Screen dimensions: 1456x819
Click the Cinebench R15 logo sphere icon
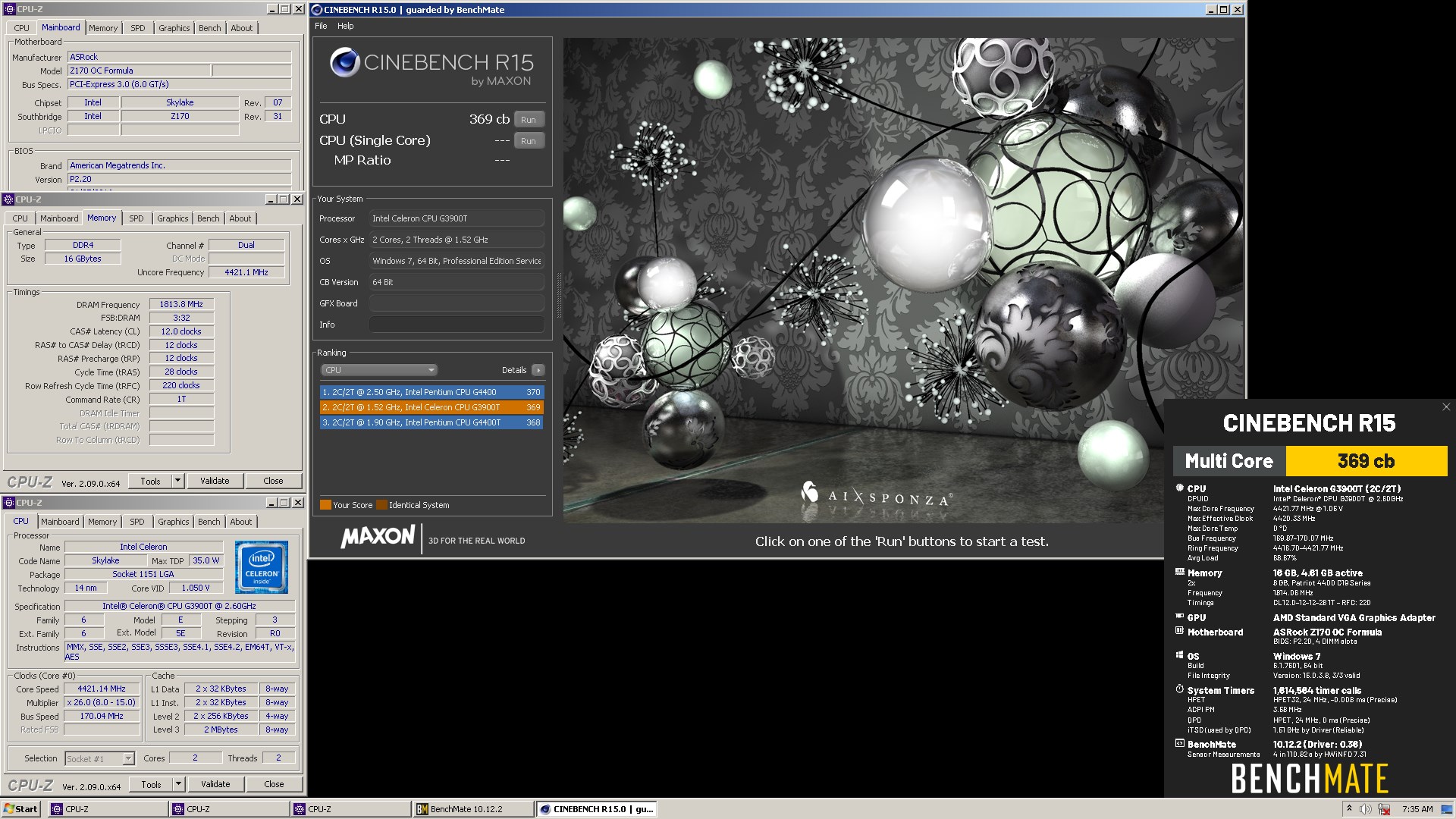tap(344, 62)
